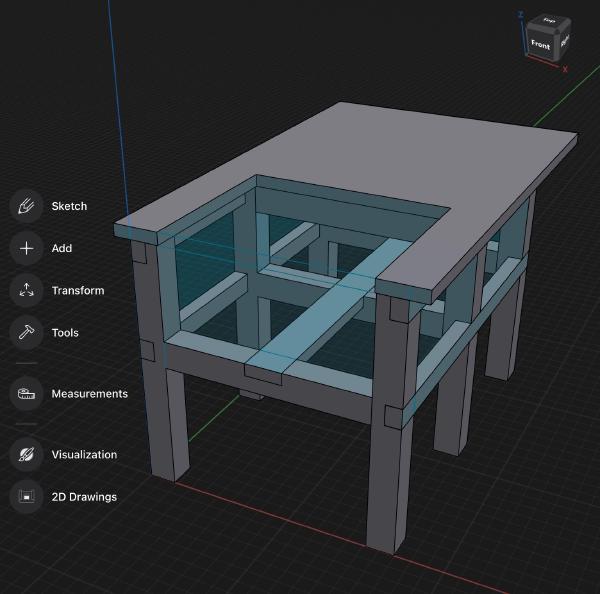Expand the Sketch menu label
The width and height of the screenshot is (600, 594).
tap(69, 206)
